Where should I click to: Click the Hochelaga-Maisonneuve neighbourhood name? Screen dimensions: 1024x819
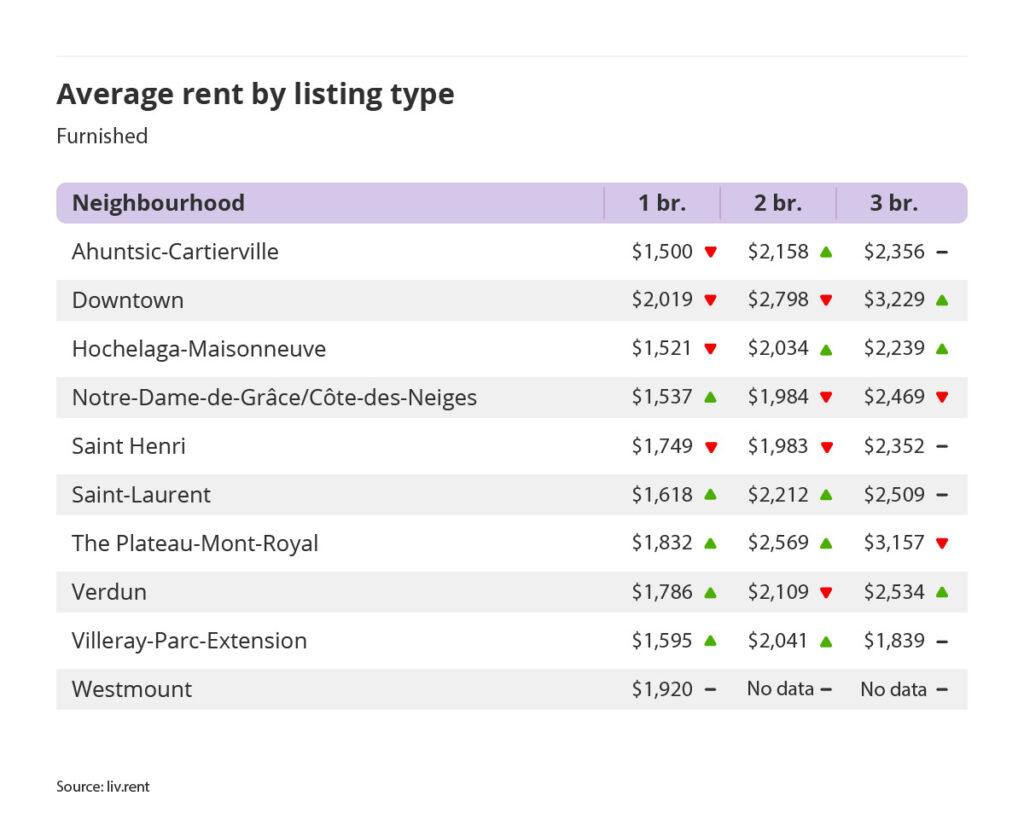point(198,349)
